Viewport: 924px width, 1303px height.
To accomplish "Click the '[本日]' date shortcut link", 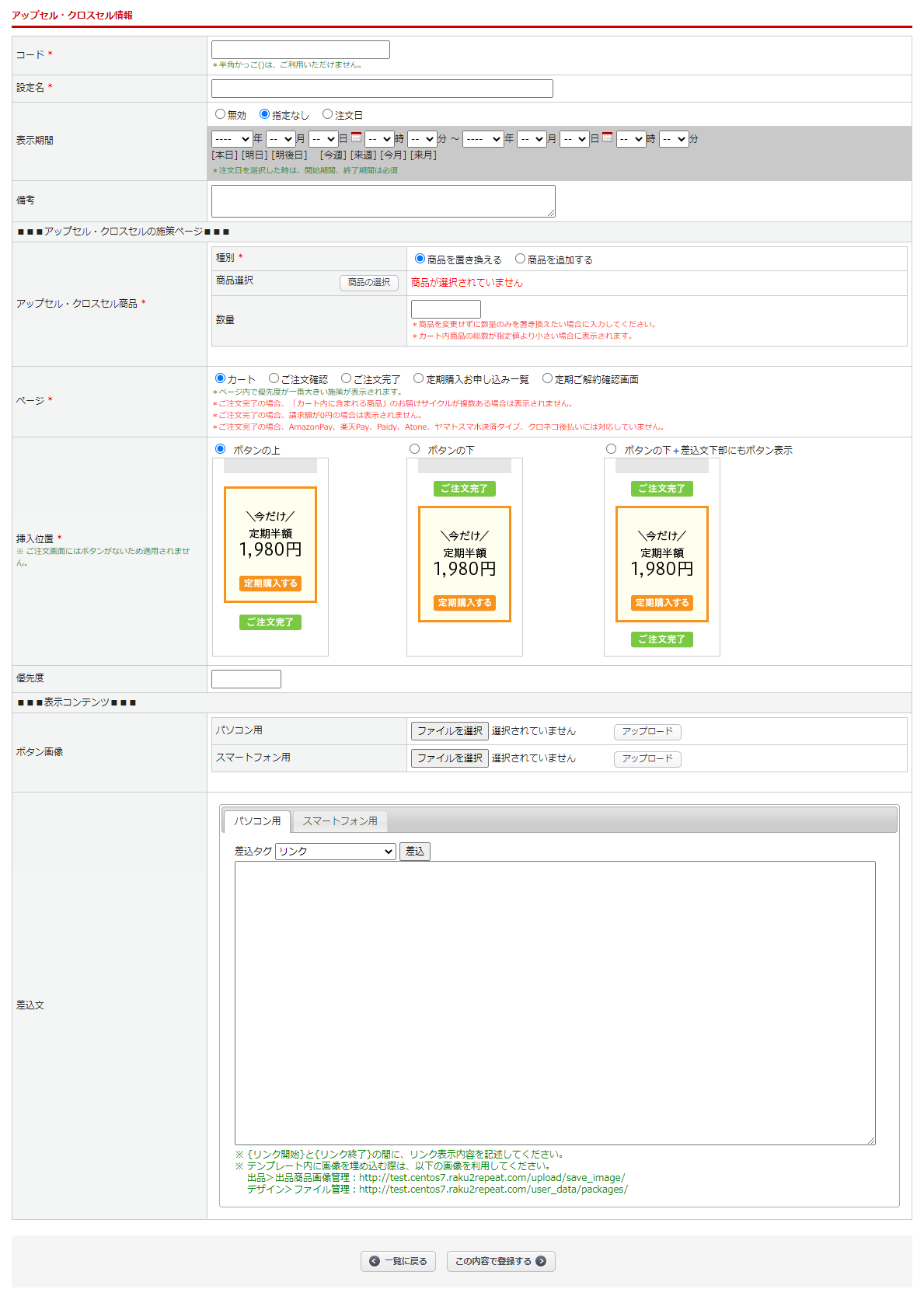I will pos(225,155).
